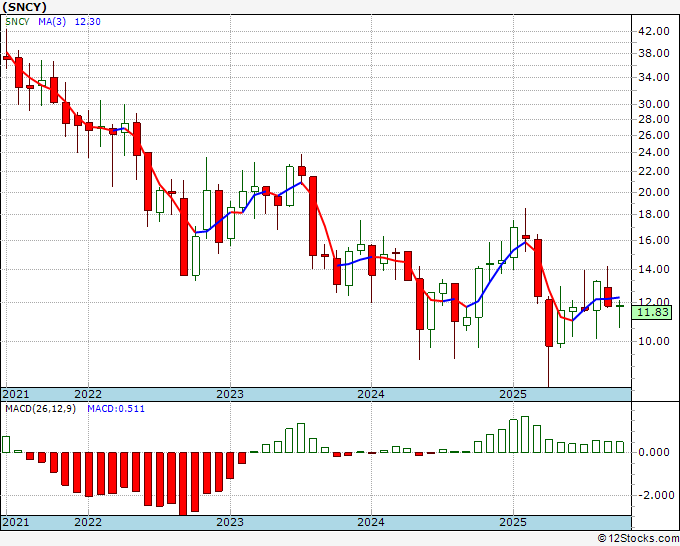Click 2021 on the MACD panel timeline
Screen dimensions: 680x546
click(16, 522)
